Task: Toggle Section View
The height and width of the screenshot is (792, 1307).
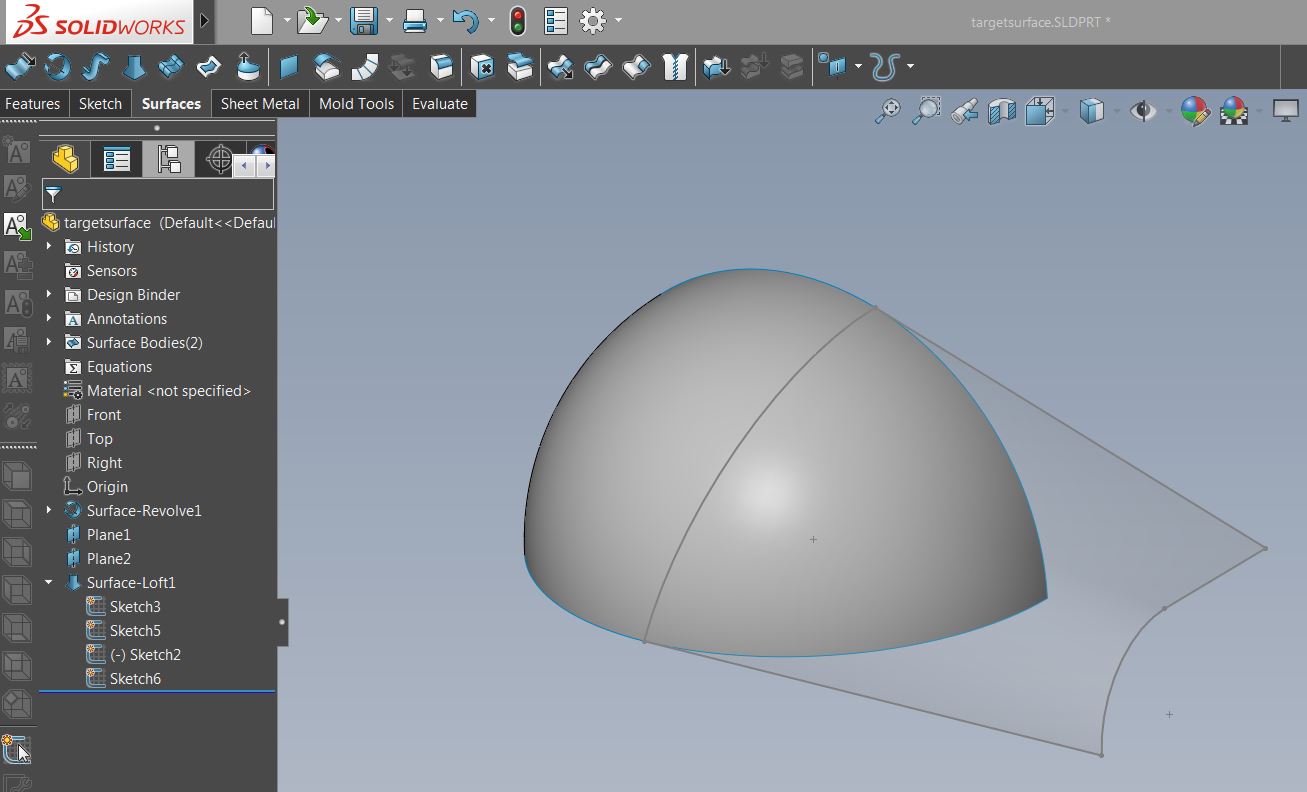Action: pyautogui.click(x=1002, y=111)
